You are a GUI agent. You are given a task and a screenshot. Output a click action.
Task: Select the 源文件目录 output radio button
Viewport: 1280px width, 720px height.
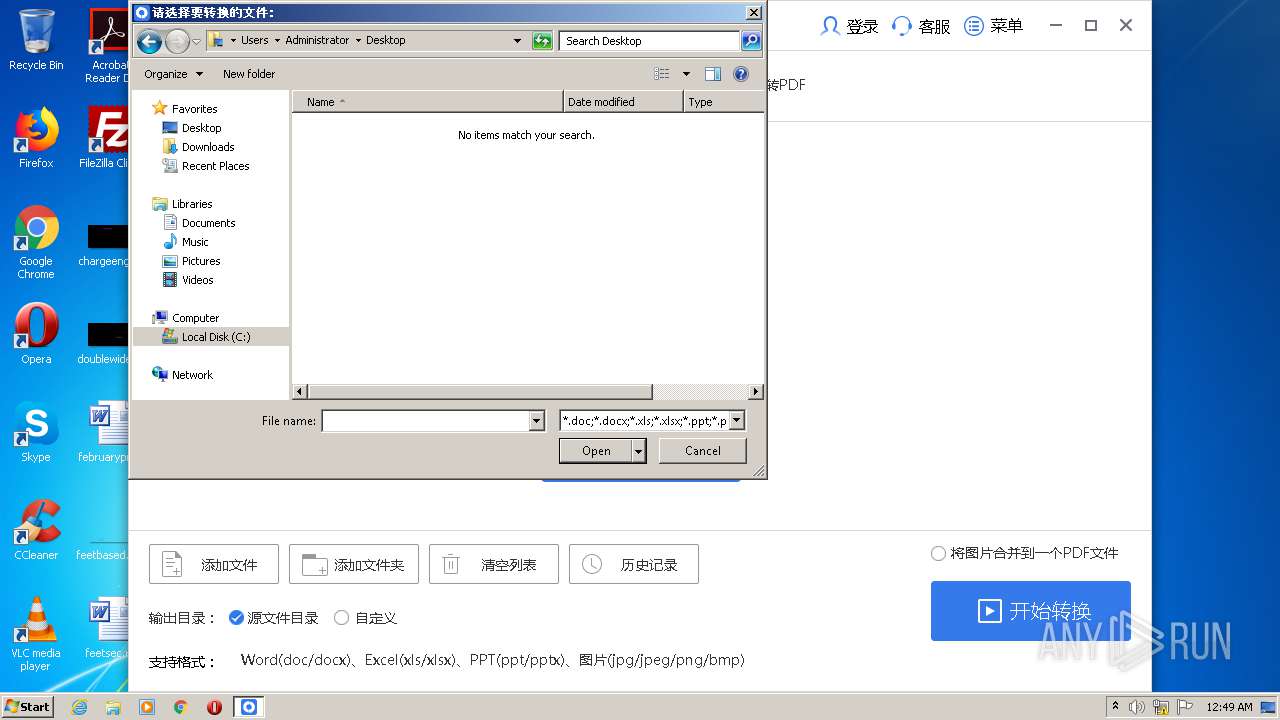236,618
